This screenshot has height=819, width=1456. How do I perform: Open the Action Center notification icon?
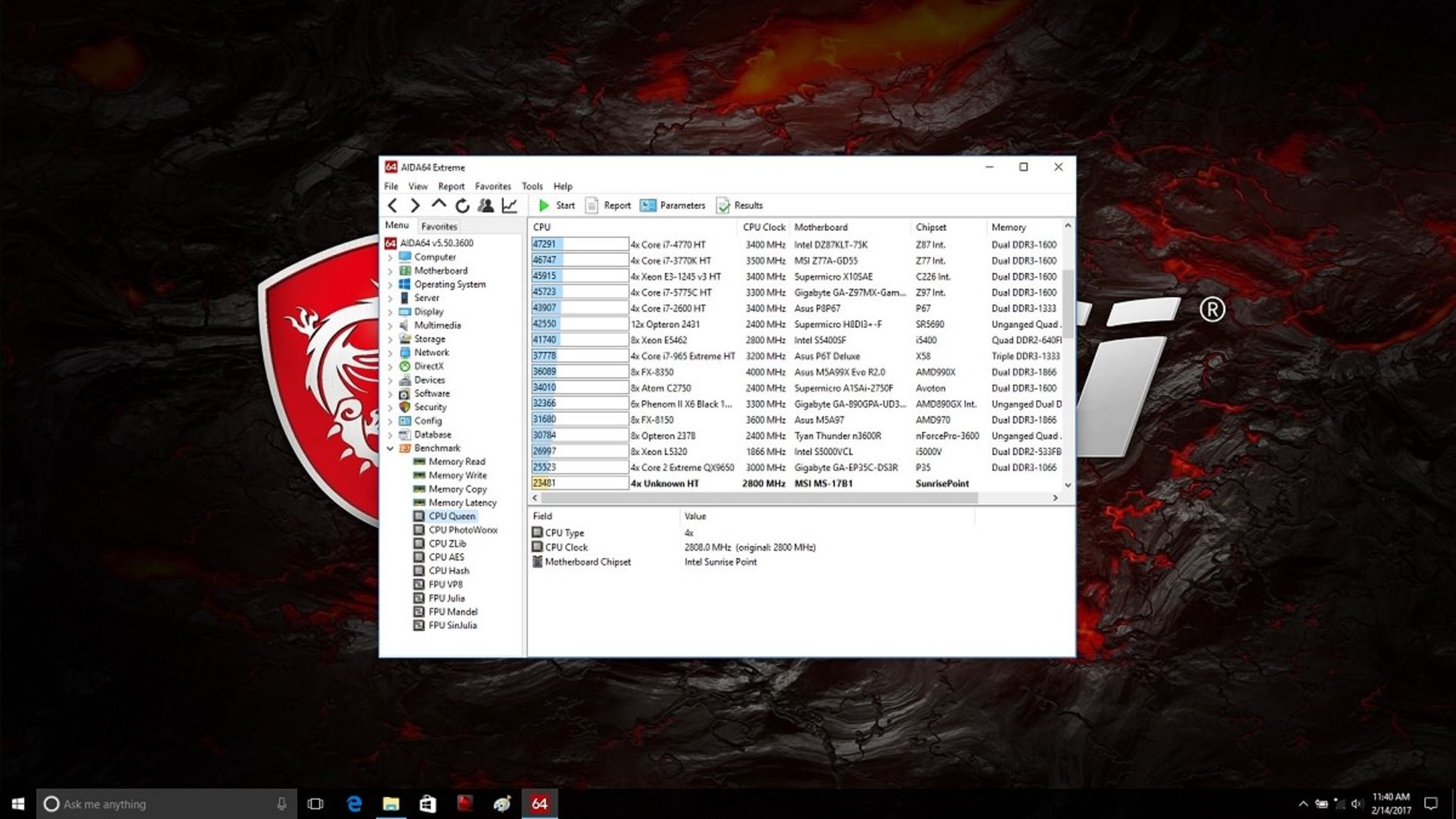(1431, 804)
